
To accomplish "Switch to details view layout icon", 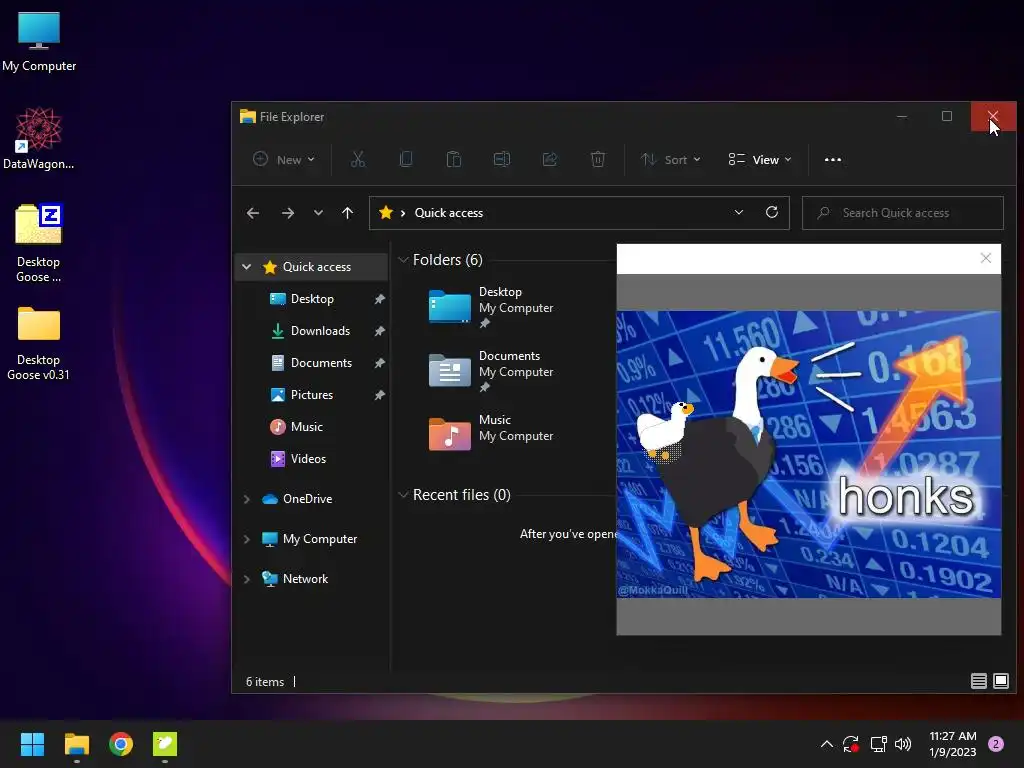I will 978,681.
